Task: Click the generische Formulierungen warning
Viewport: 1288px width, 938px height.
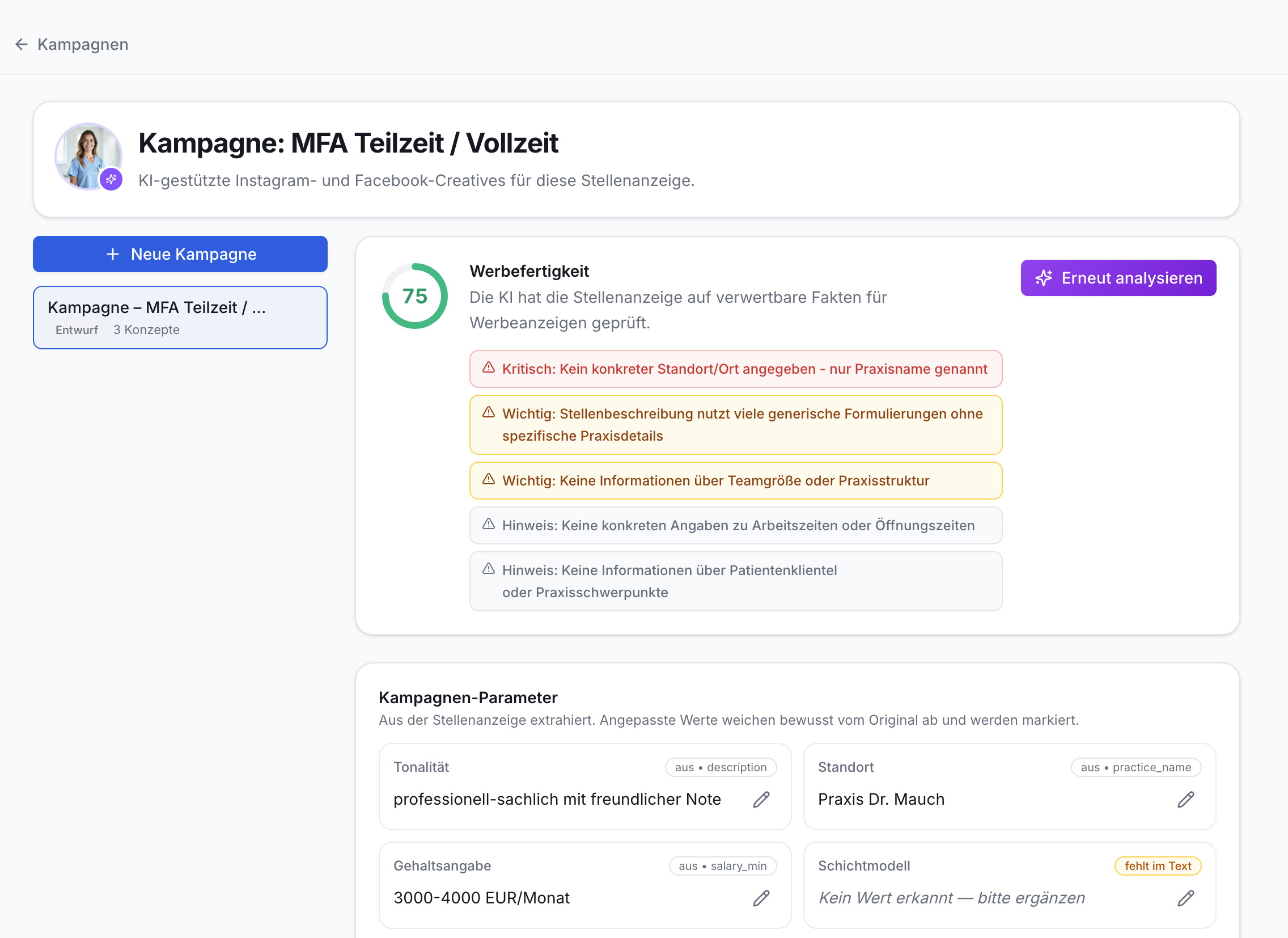Action: (735, 425)
